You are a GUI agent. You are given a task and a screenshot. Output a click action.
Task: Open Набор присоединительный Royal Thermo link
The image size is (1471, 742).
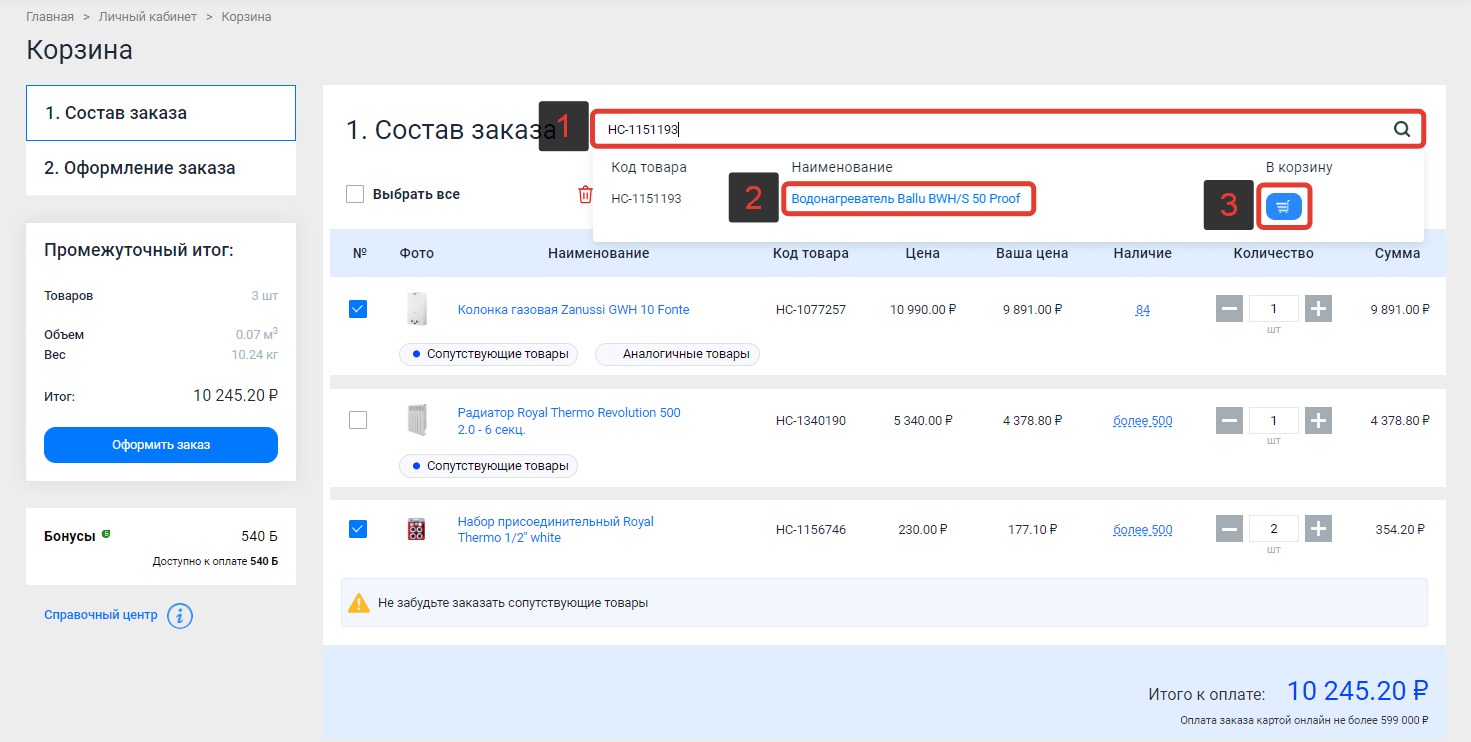click(555, 530)
